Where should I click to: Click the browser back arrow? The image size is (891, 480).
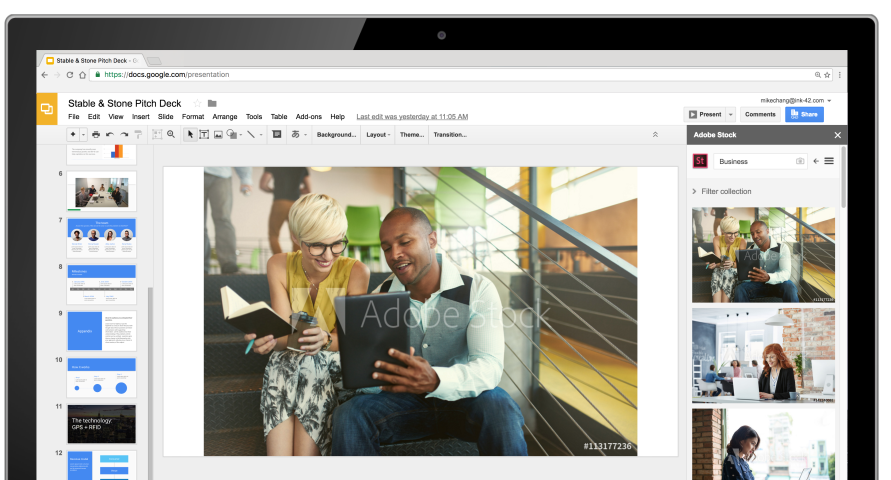(45, 74)
